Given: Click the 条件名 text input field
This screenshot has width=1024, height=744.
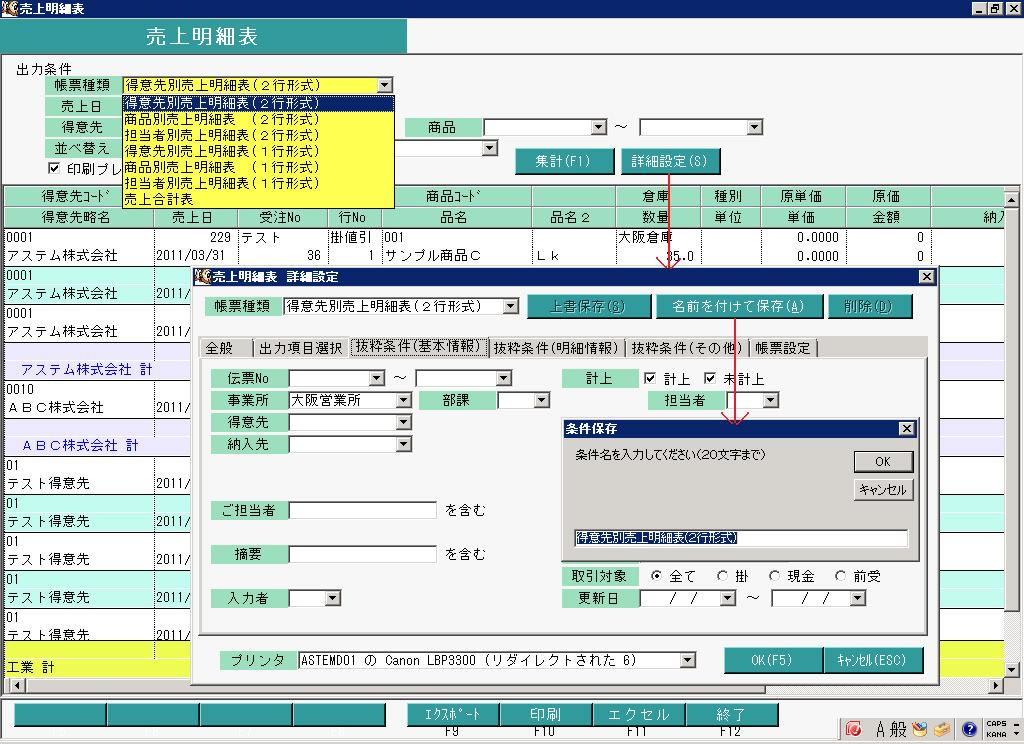Looking at the screenshot, I should coord(741,538).
